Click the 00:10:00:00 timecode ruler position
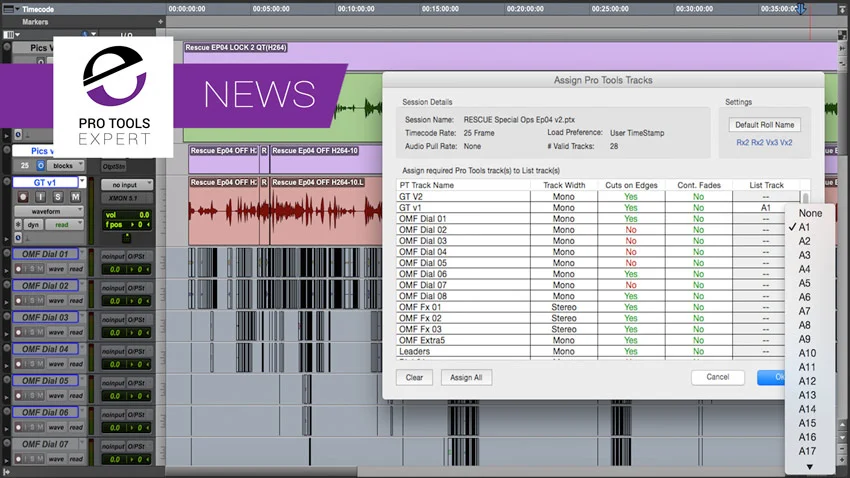 (356, 9)
